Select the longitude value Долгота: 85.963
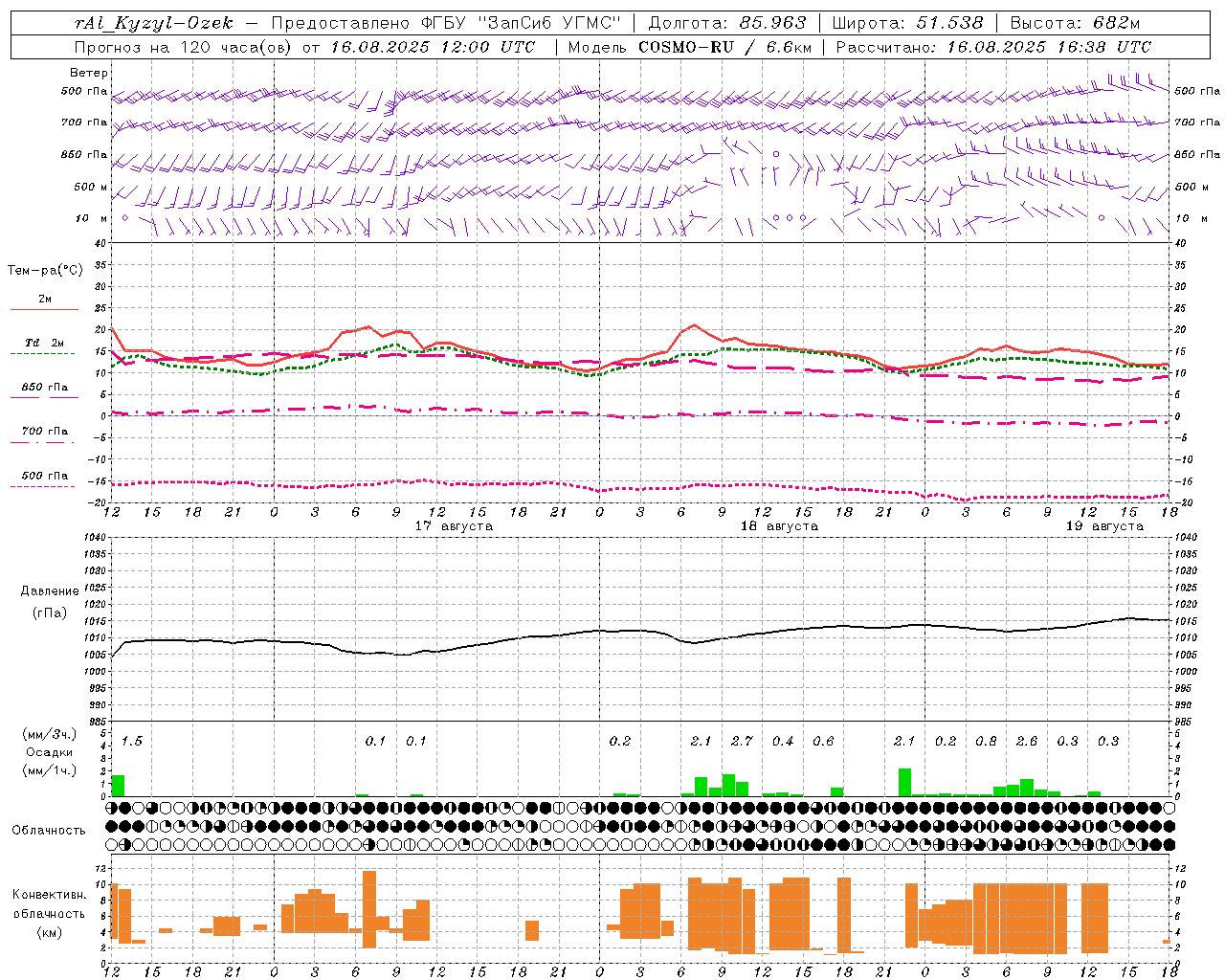This screenshot has width=1225, height=980. coord(727,23)
